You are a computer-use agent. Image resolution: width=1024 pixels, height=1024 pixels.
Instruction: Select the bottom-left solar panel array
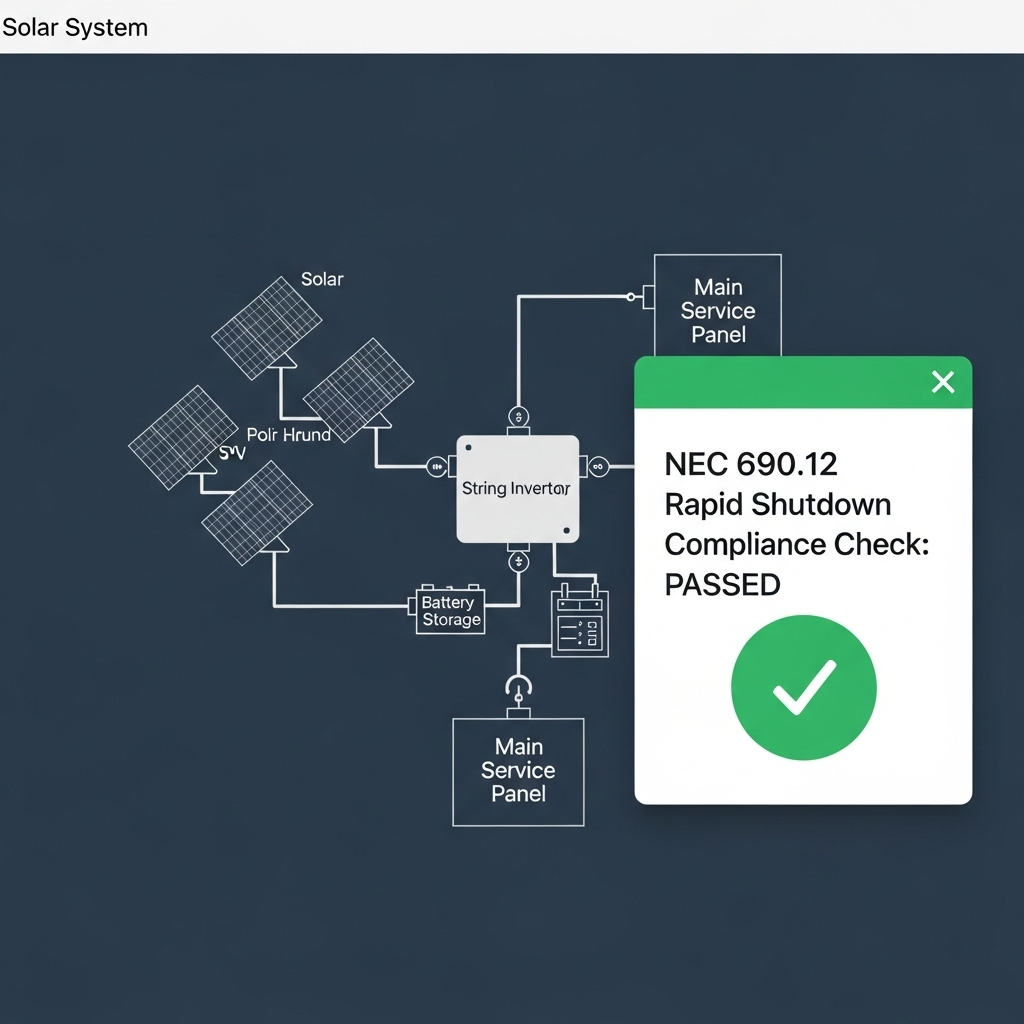[x=257, y=512]
